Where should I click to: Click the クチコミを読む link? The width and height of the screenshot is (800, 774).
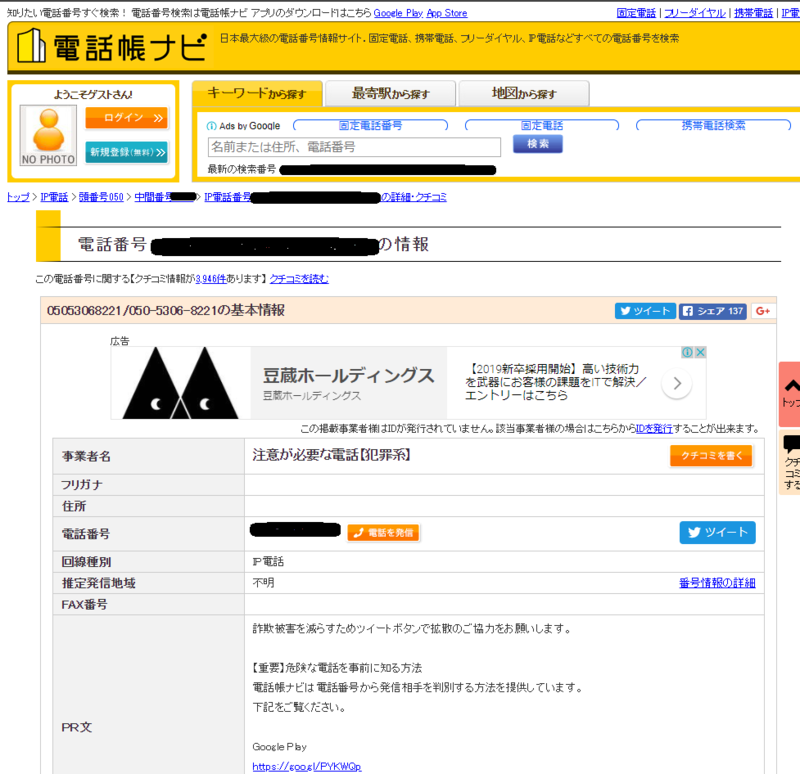click(x=299, y=279)
